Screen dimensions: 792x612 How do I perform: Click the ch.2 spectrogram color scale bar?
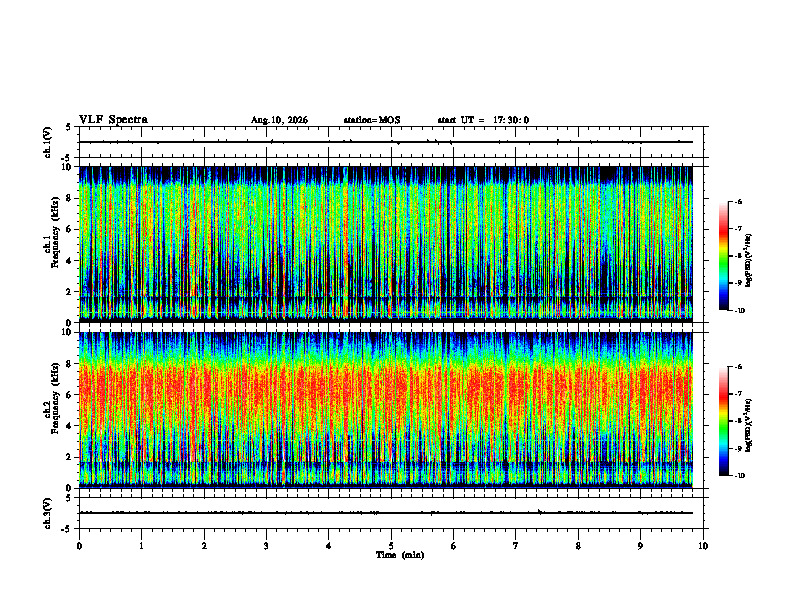tap(723, 421)
